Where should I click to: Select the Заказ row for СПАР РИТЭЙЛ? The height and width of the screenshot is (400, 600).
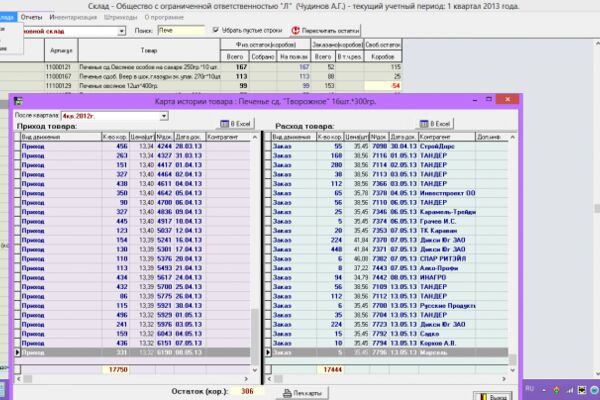point(386,259)
